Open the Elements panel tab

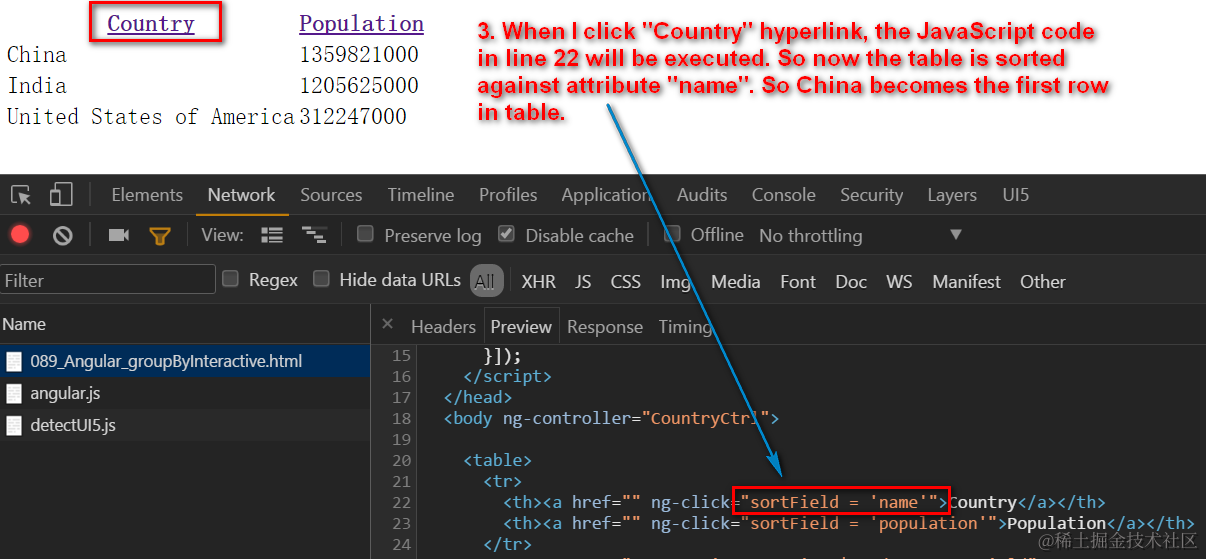tap(147, 195)
